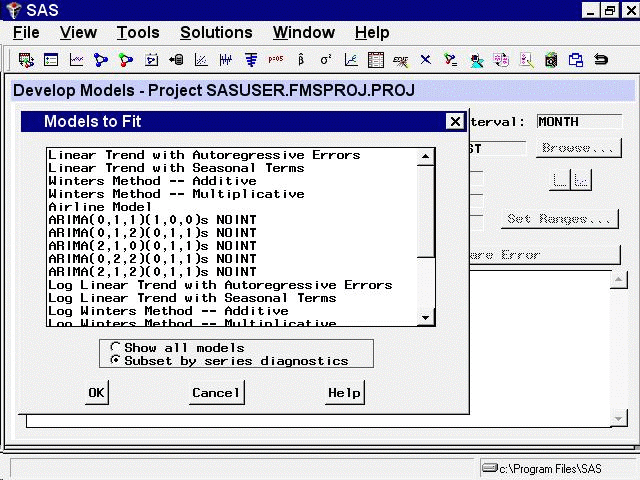640x480 pixels.
Task: Open the Solutions menu
Action: pyautogui.click(x=216, y=33)
